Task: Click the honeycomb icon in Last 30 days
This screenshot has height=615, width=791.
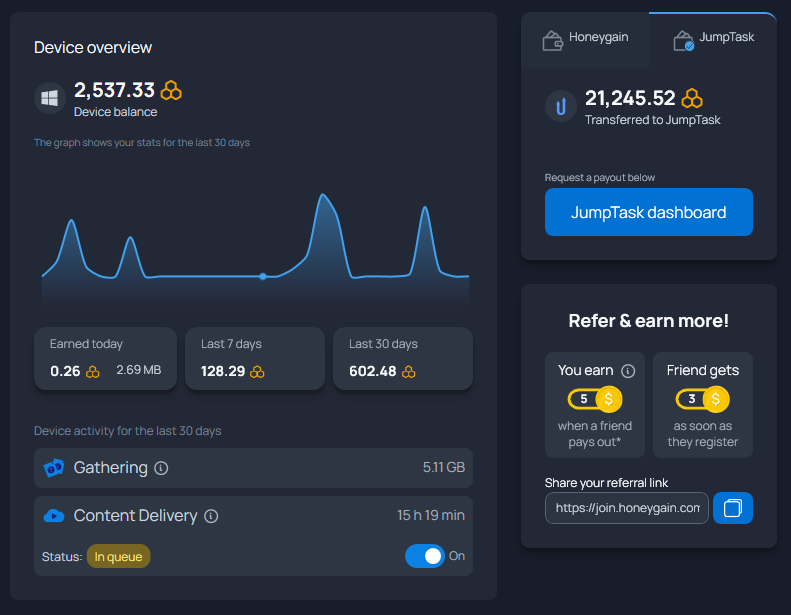Action: (x=409, y=372)
